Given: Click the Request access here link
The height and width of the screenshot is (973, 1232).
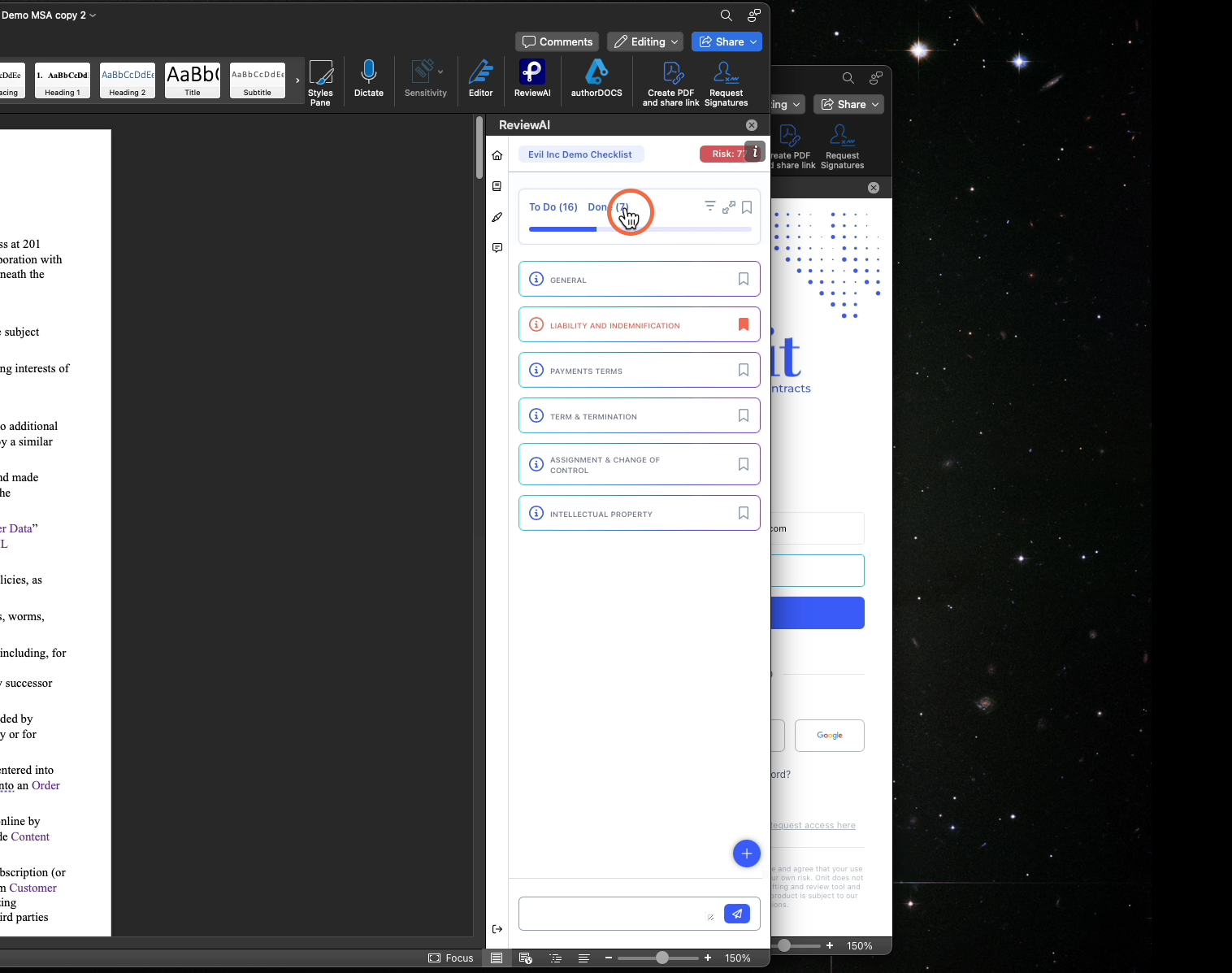Looking at the screenshot, I should 813,825.
